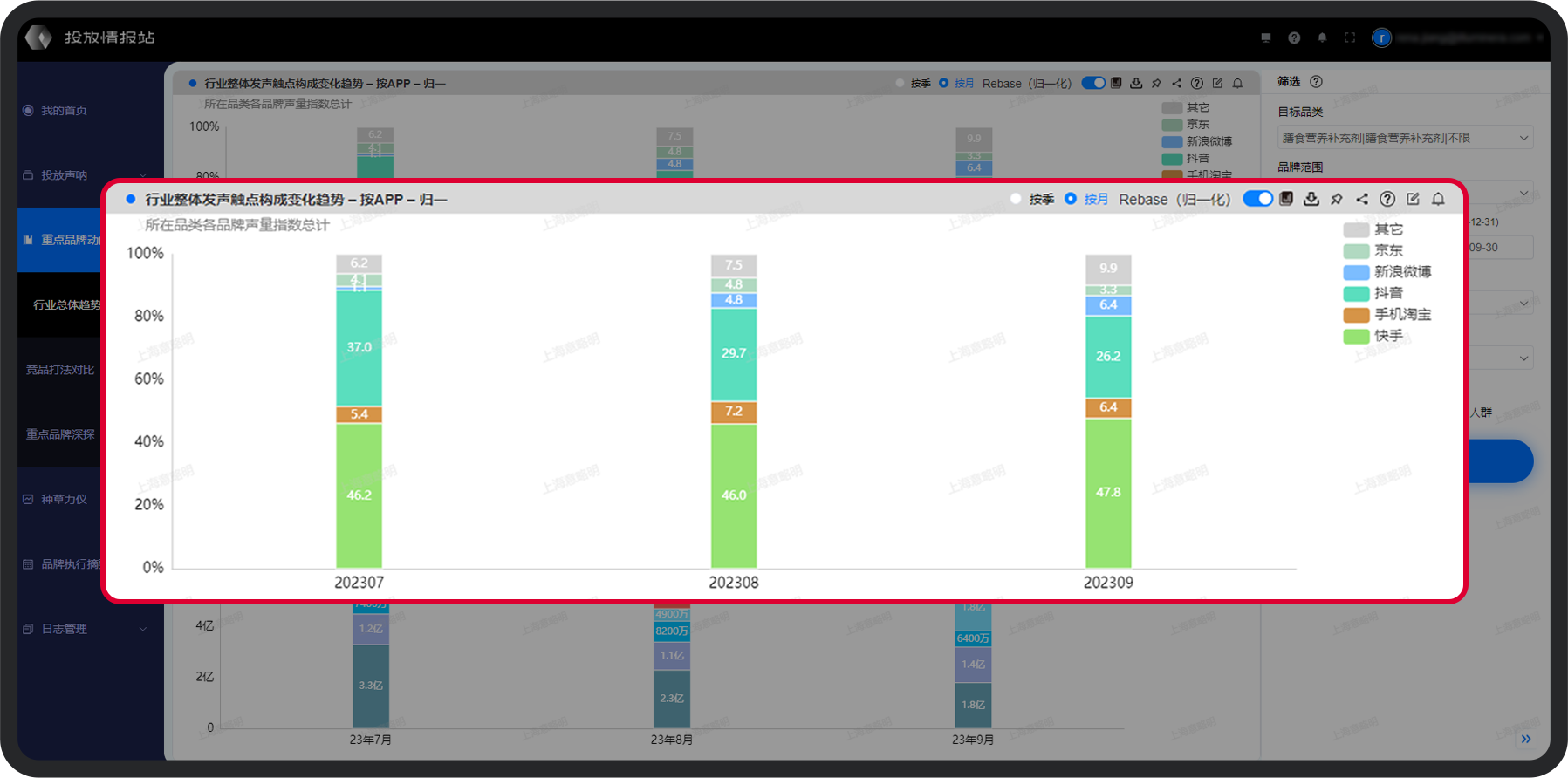
Task: Click alert bell in enlarged chart header
Action: click(1438, 199)
